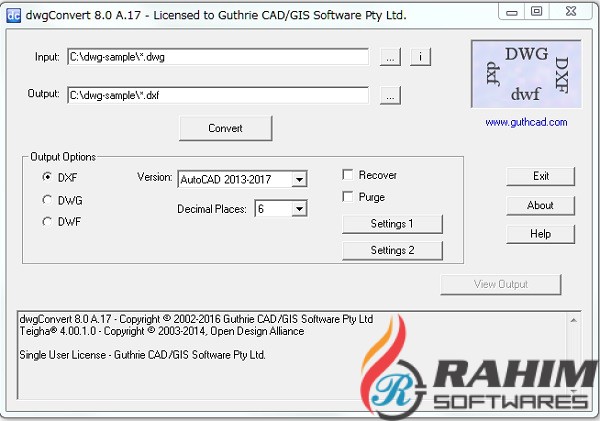Image resolution: width=600 pixels, height=421 pixels.
Task: Click the log scrollbar up arrow
Action: pos(574,320)
